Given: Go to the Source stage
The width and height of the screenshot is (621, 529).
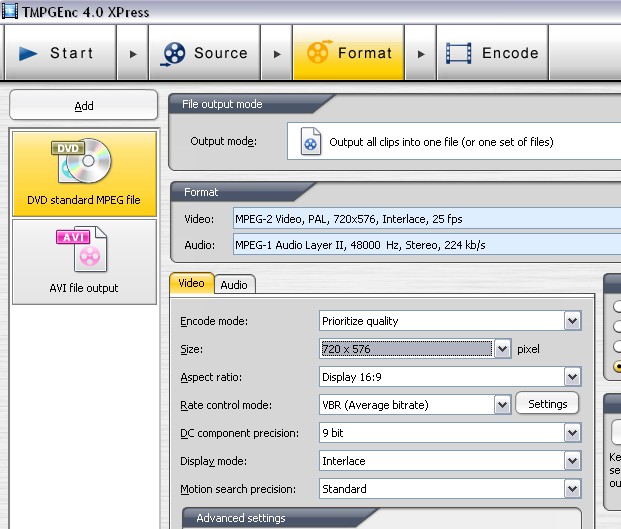Looking at the screenshot, I should pyautogui.click(x=204, y=53).
